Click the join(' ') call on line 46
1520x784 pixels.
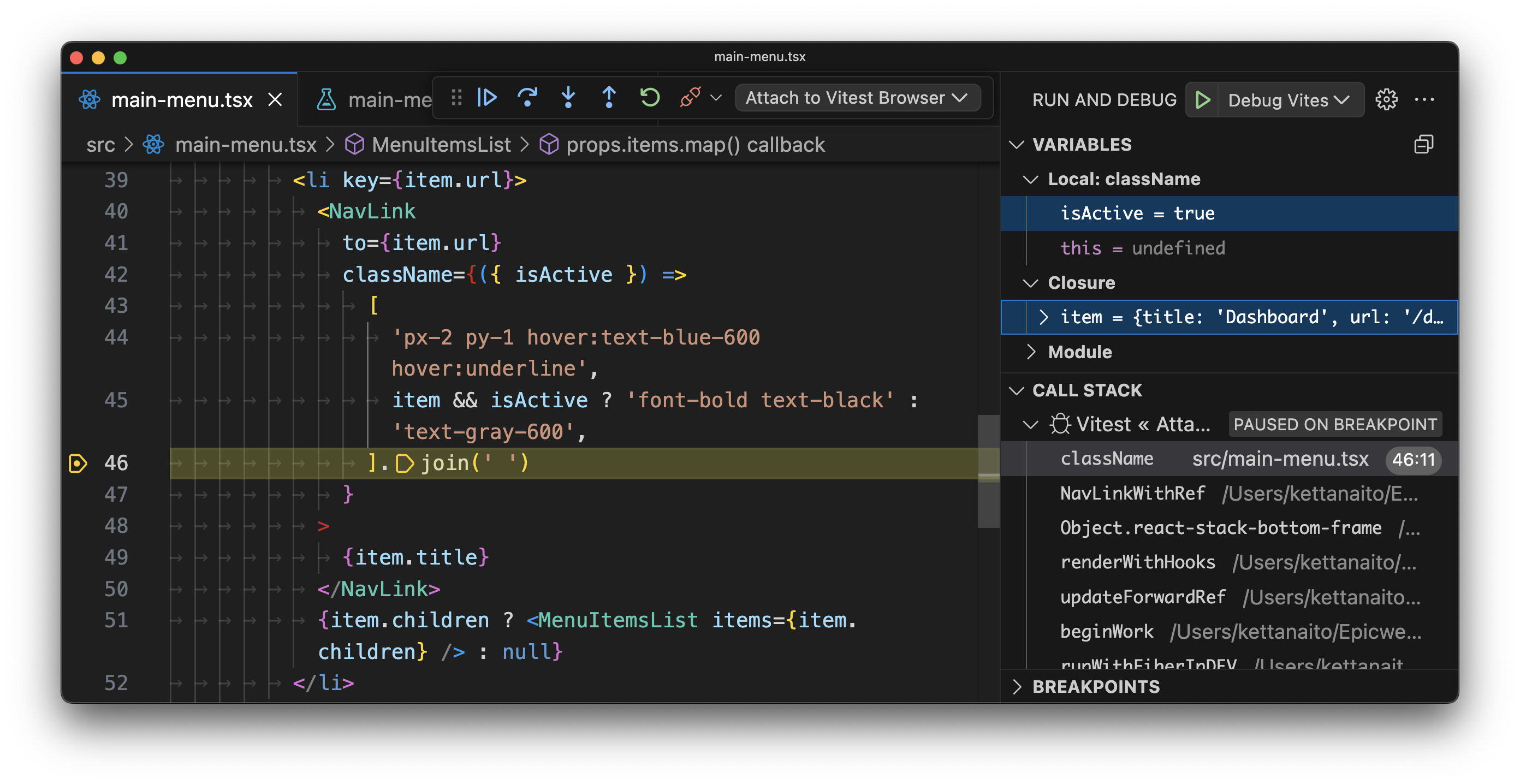coord(474,464)
